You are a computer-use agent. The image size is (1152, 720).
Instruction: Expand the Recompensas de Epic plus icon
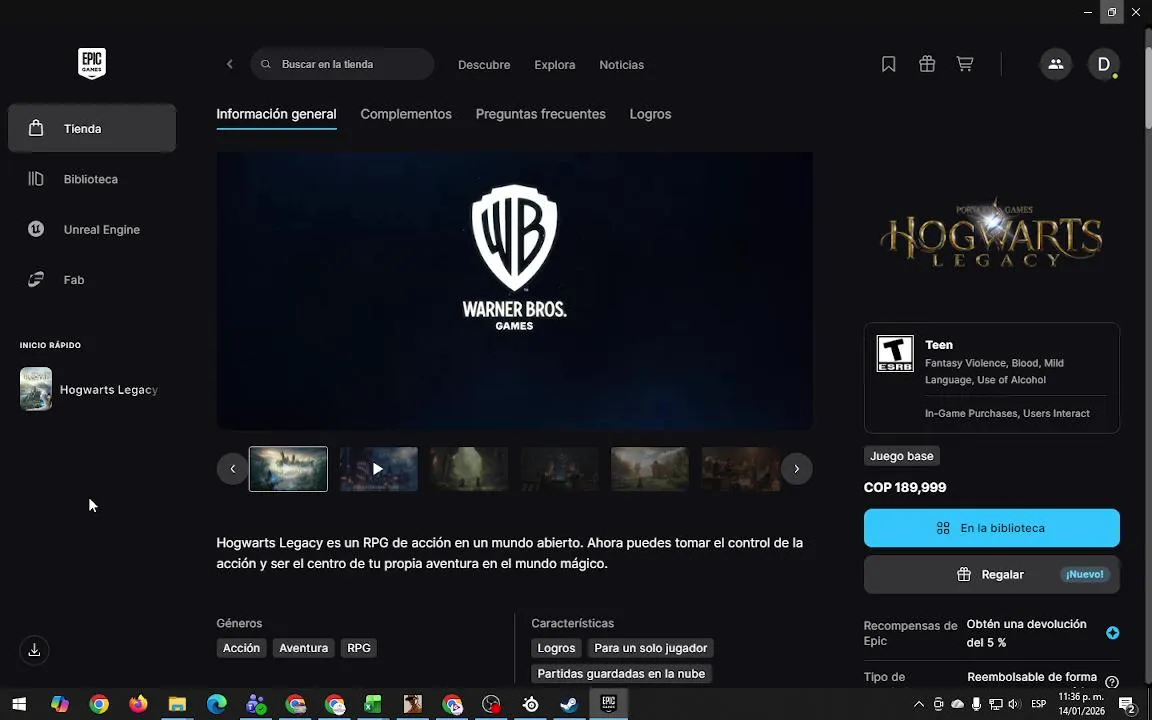[1112, 633]
